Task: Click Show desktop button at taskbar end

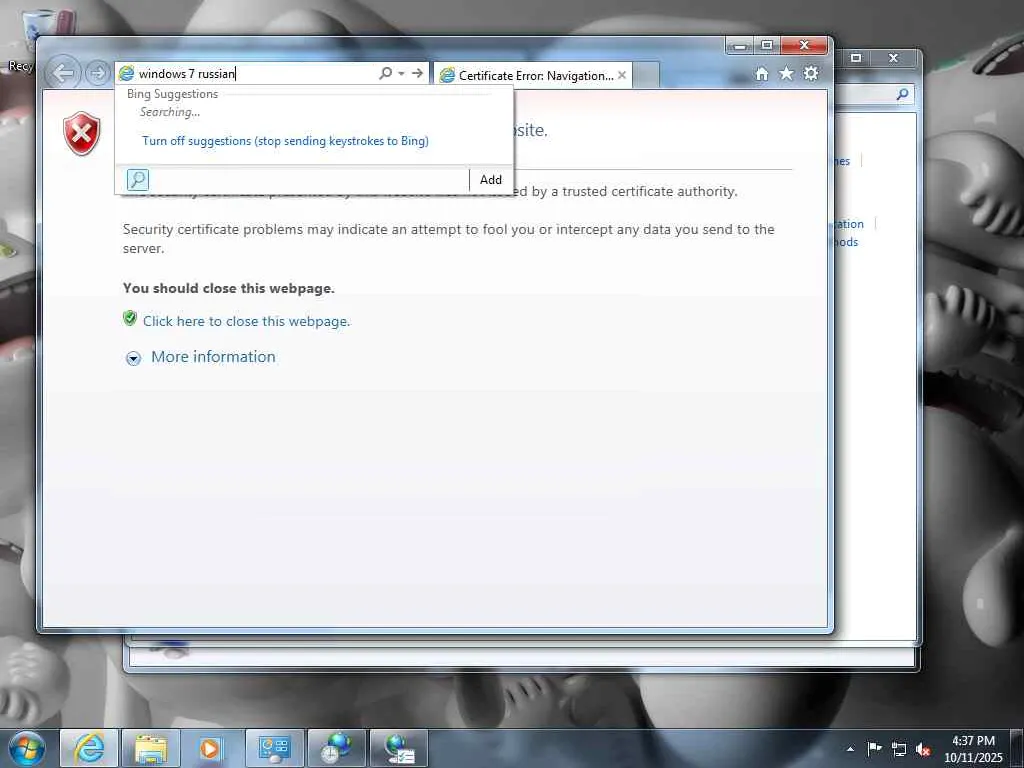Action: tap(1017, 748)
